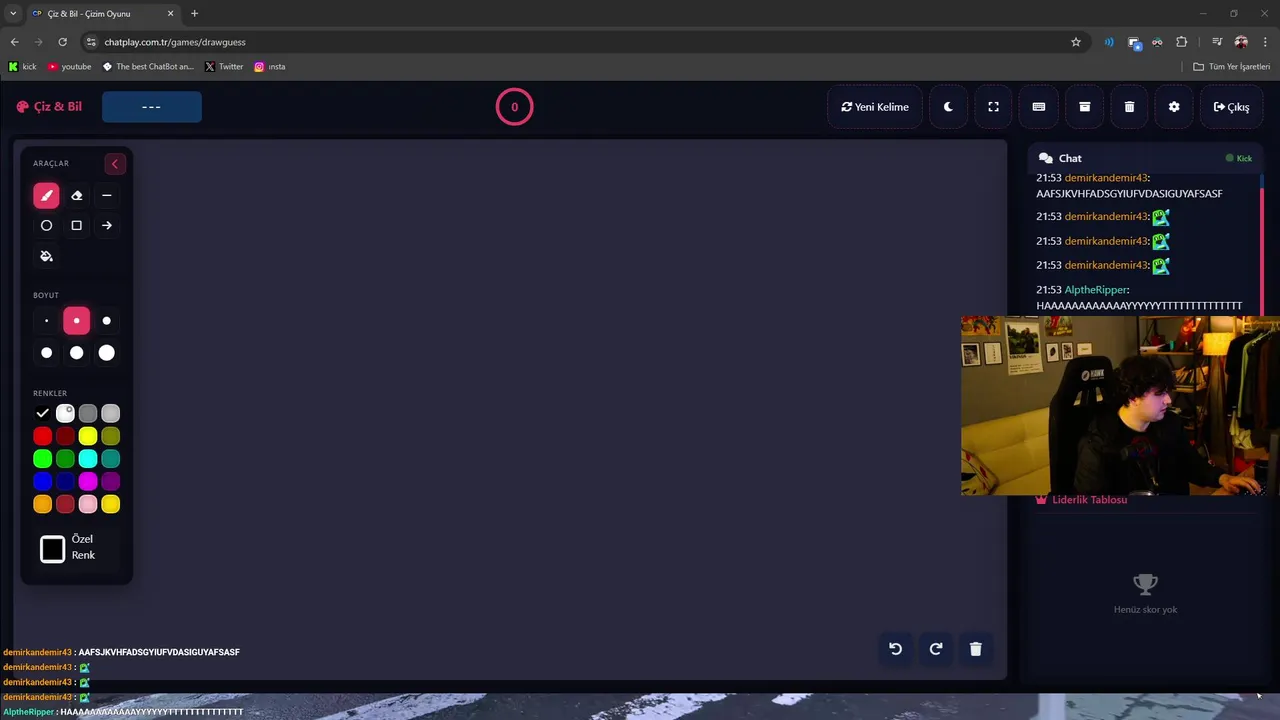The height and width of the screenshot is (720, 1280).
Task: Go back in browser history
Action: pos(14,42)
